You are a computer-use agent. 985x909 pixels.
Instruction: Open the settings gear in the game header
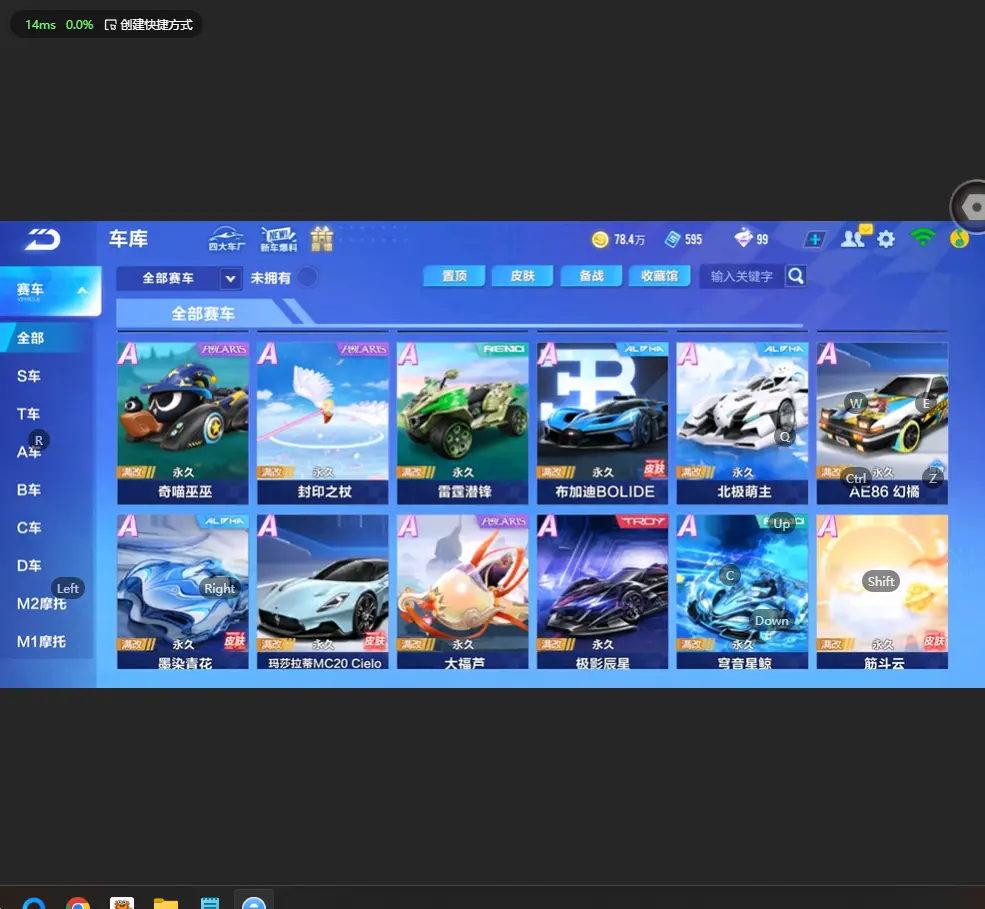(886, 239)
